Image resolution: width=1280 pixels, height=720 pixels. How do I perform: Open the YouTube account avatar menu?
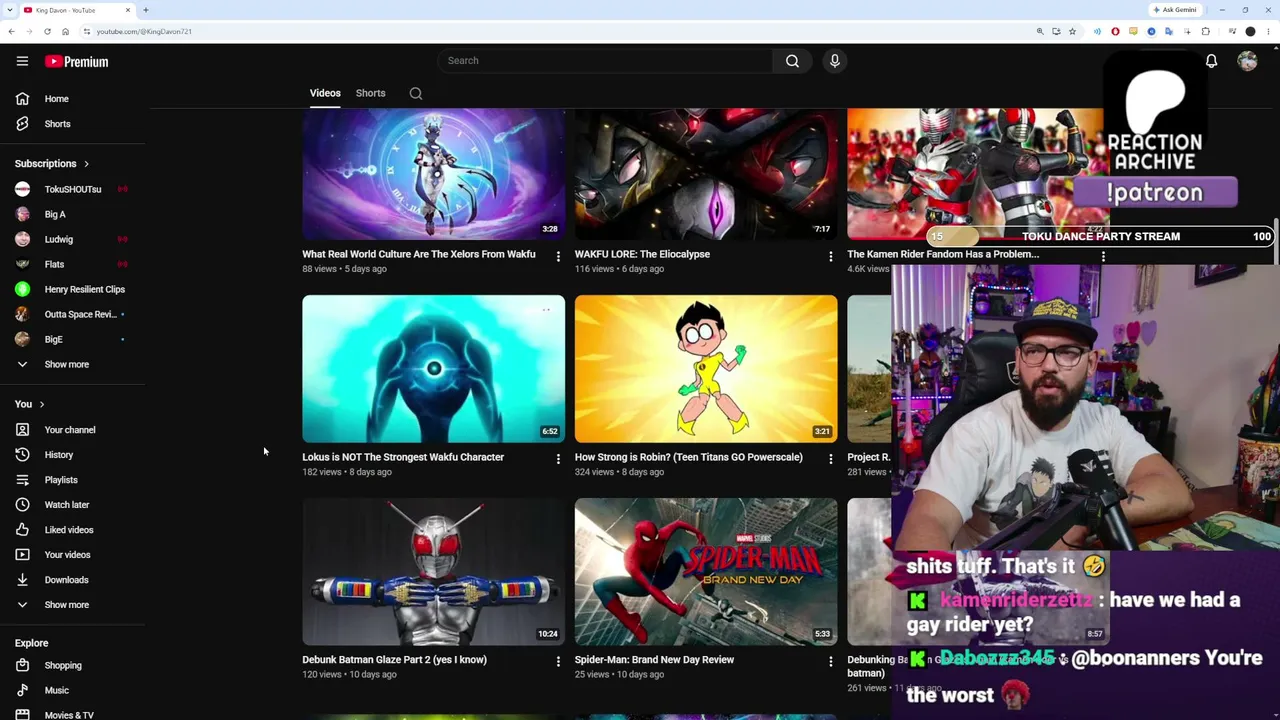tap(1247, 61)
